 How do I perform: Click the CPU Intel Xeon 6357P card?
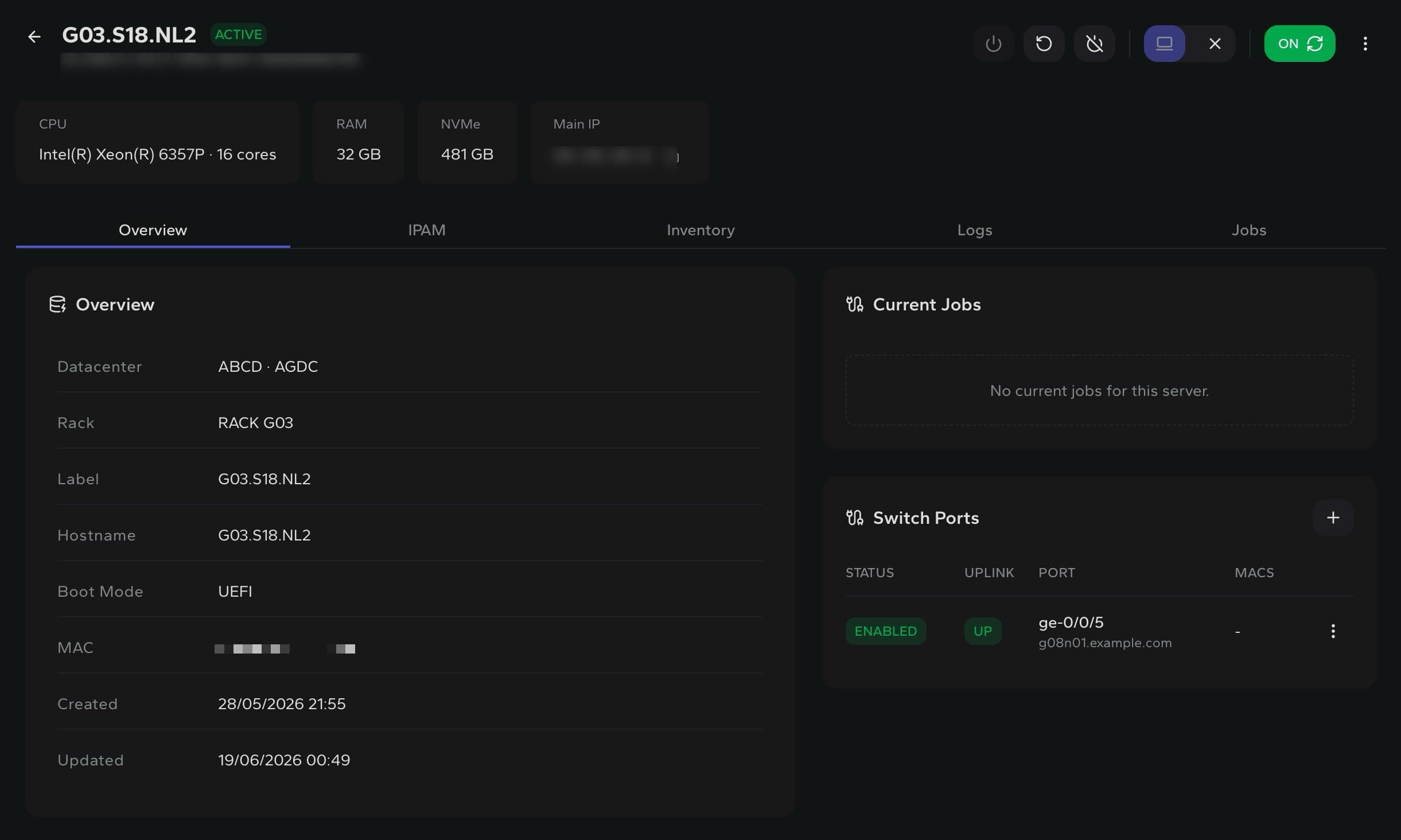pos(158,142)
